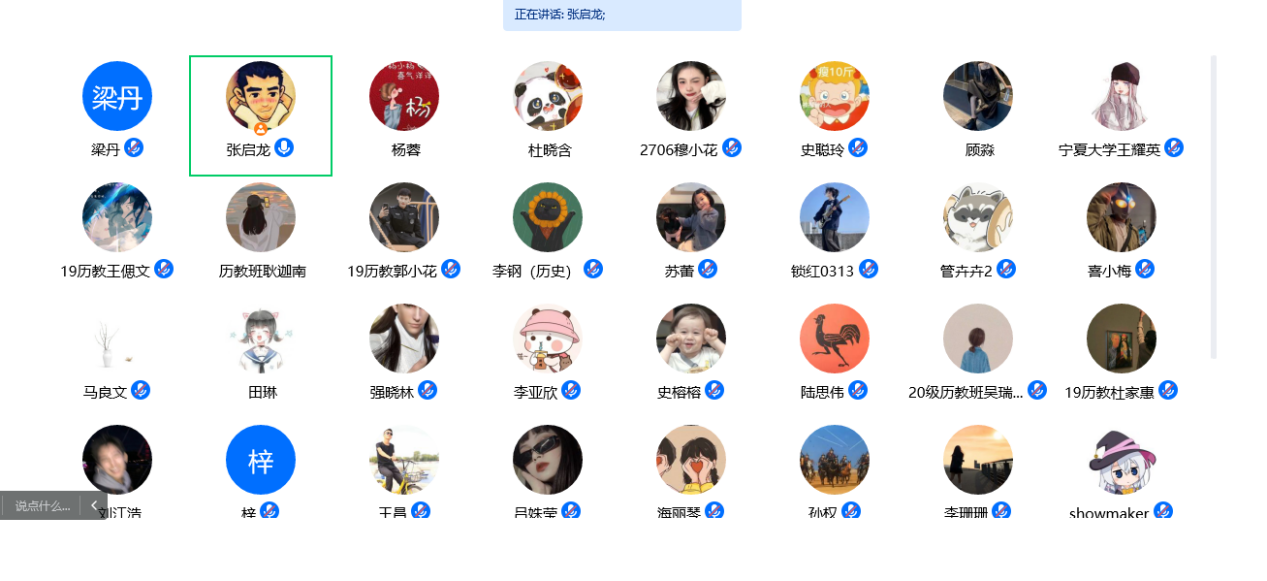
Task: Click the muted mic icon beside 梁丹
Action: click(x=134, y=148)
